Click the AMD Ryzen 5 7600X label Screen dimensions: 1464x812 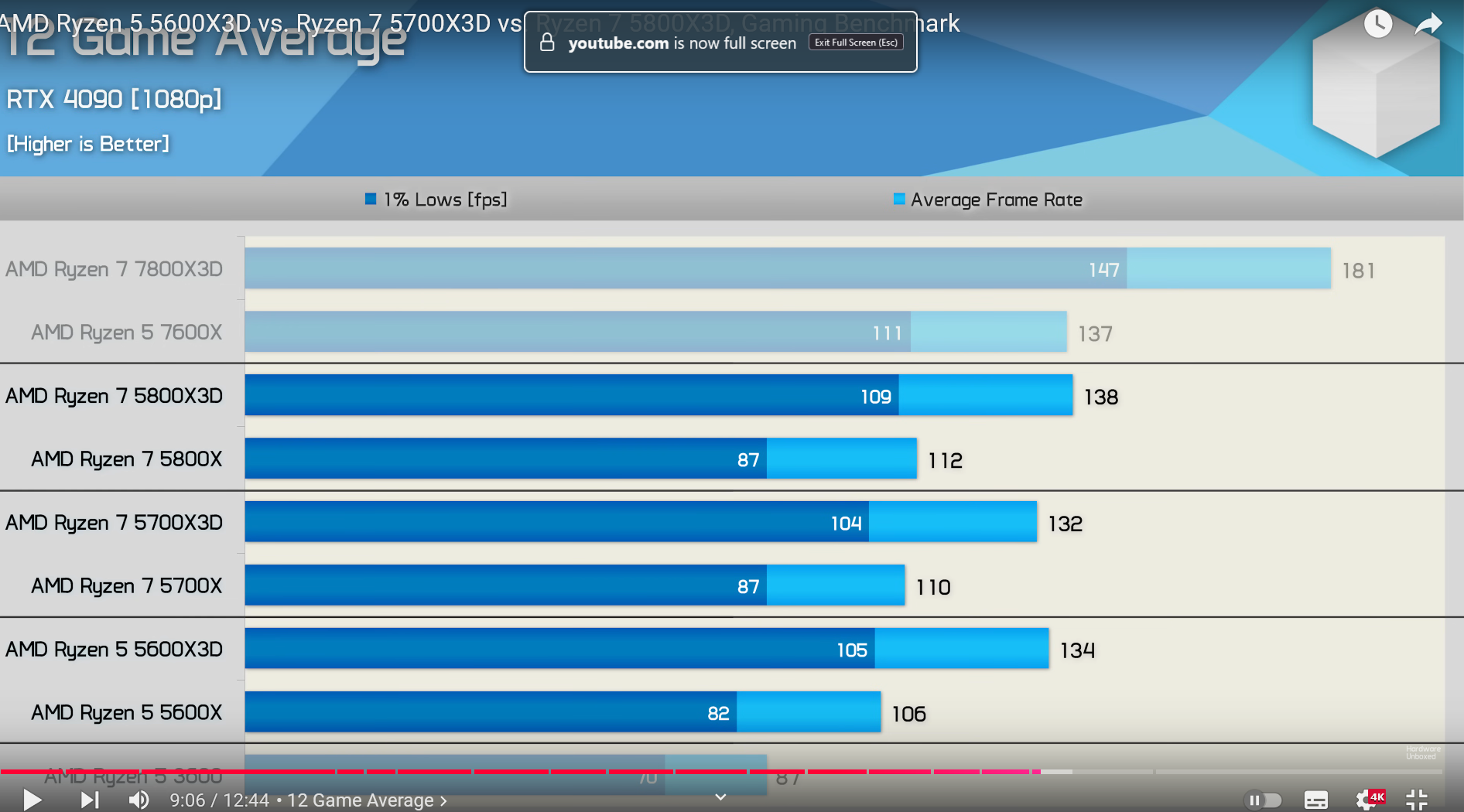[126, 333]
